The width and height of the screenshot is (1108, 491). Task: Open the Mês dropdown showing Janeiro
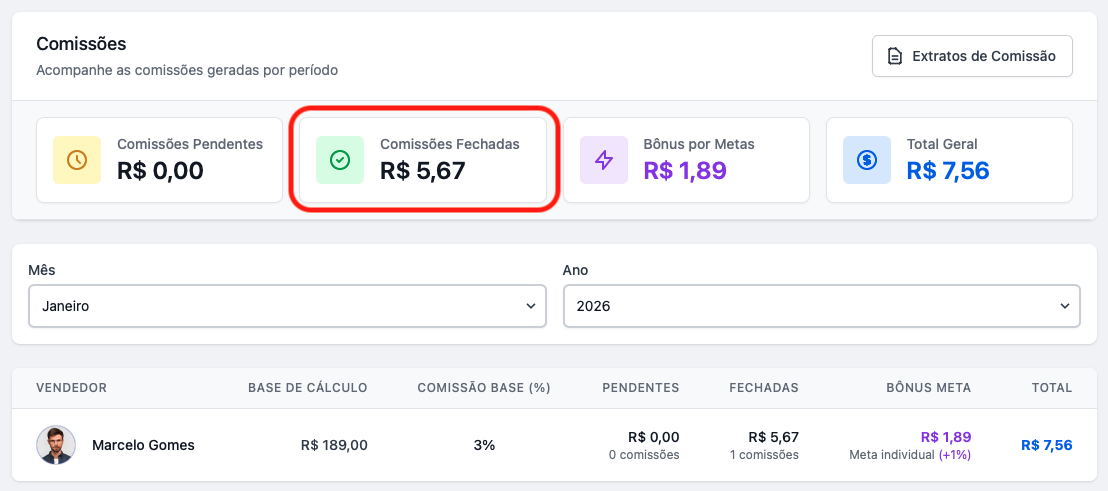pos(287,306)
